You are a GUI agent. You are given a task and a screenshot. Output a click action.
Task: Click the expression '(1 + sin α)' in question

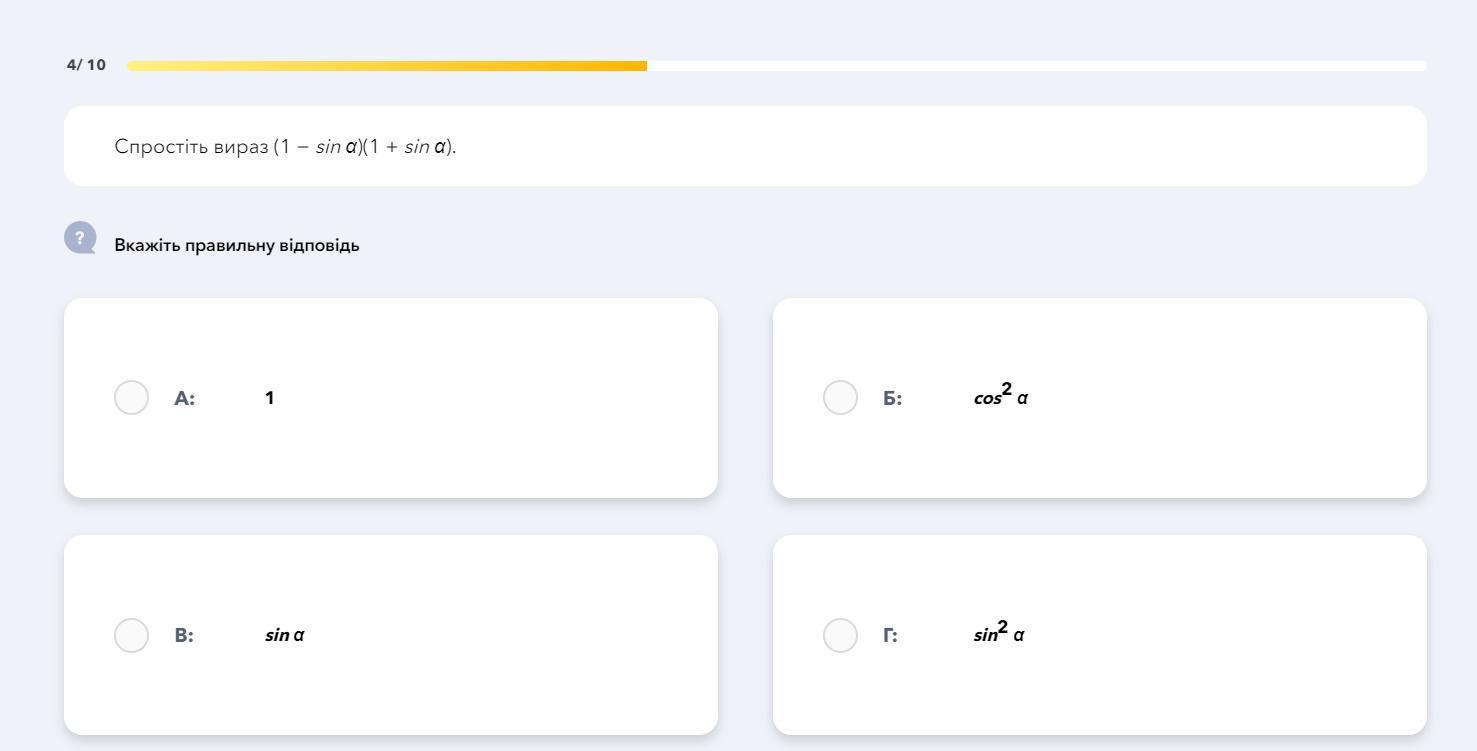pyautogui.click(x=408, y=146)
